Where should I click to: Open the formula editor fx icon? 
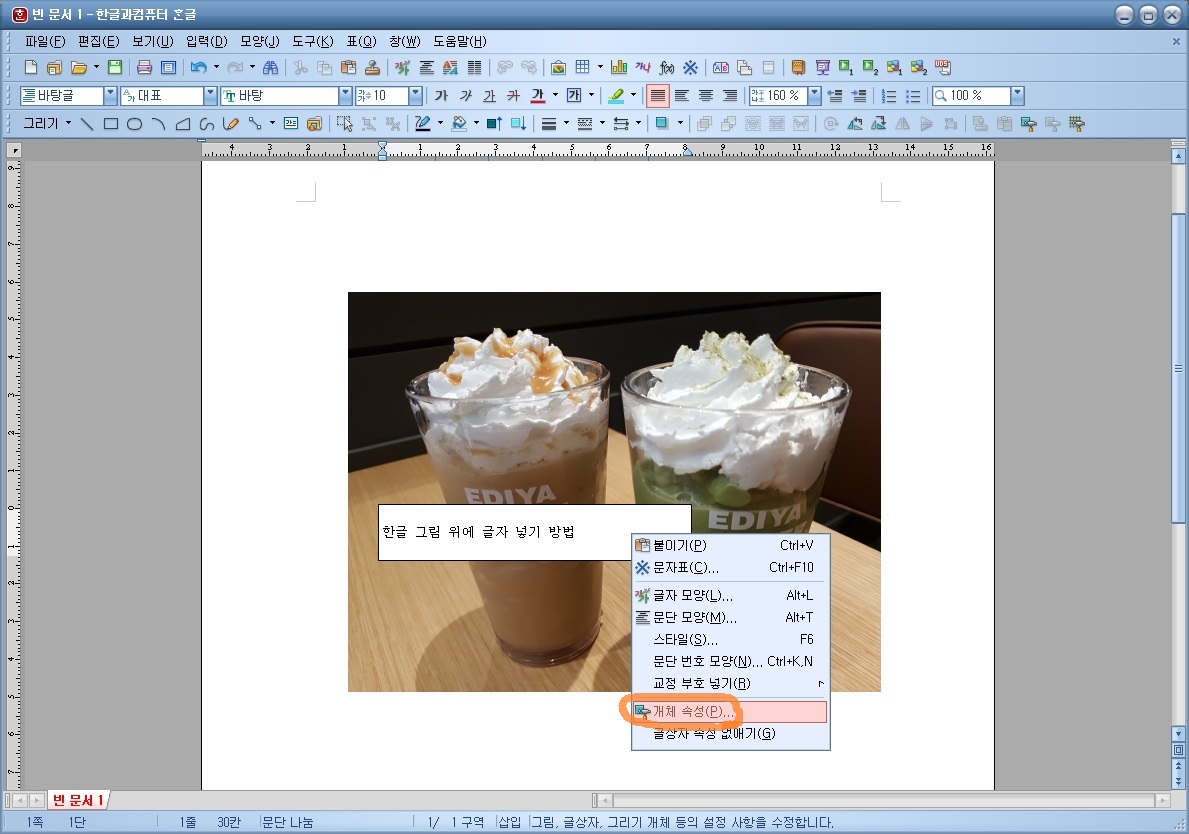[667, 67]
